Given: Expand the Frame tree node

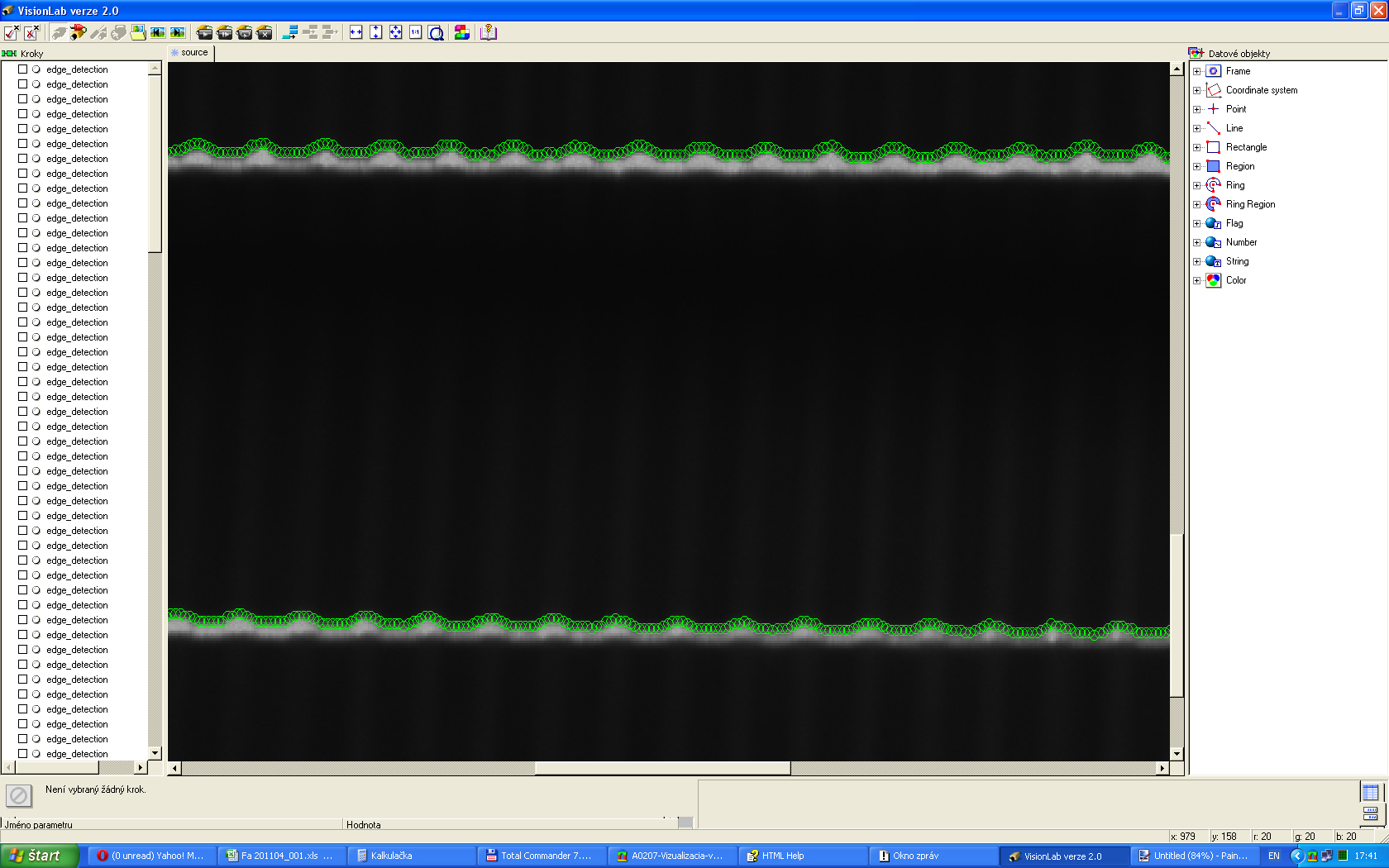Looking at the screenshot, I should click(1196, 71).
